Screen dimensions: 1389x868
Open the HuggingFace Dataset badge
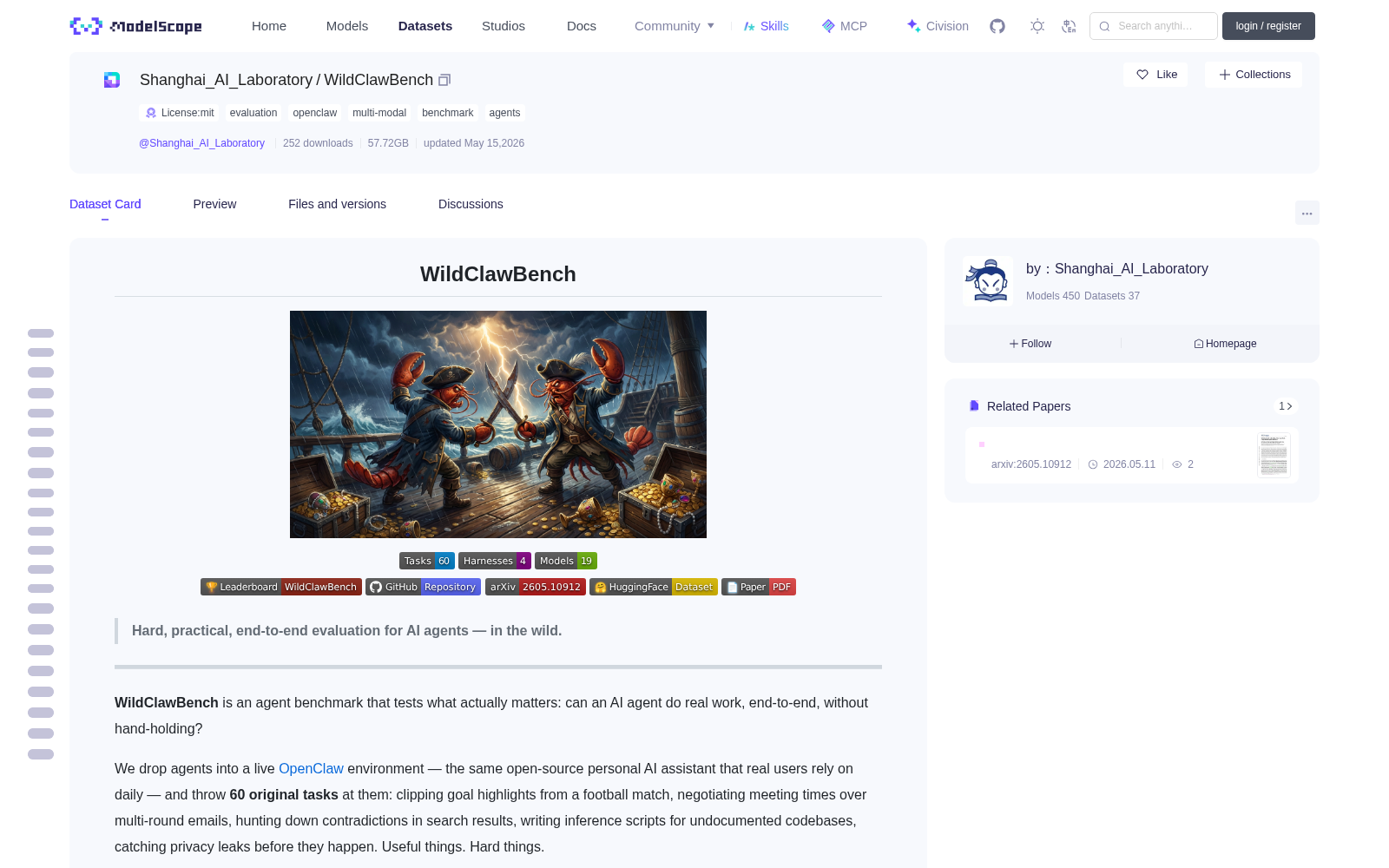(x=654, y=587)
